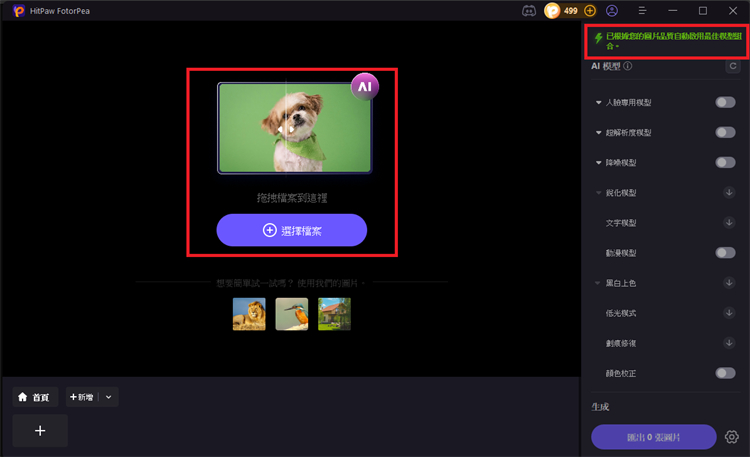Click the house icon in 首頁
This screenshot has width=750, height=457.
[x=22, y=397]
